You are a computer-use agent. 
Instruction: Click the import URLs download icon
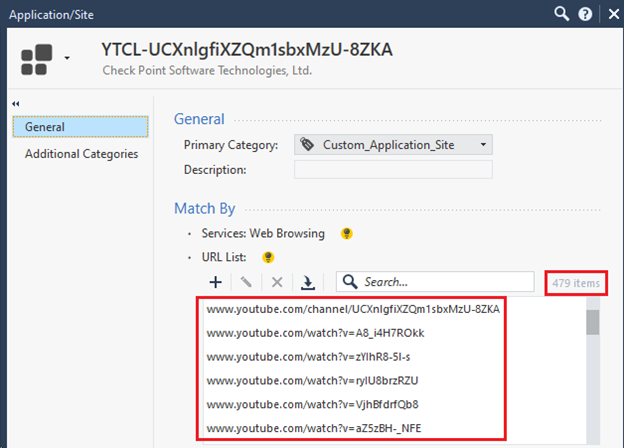308,282
